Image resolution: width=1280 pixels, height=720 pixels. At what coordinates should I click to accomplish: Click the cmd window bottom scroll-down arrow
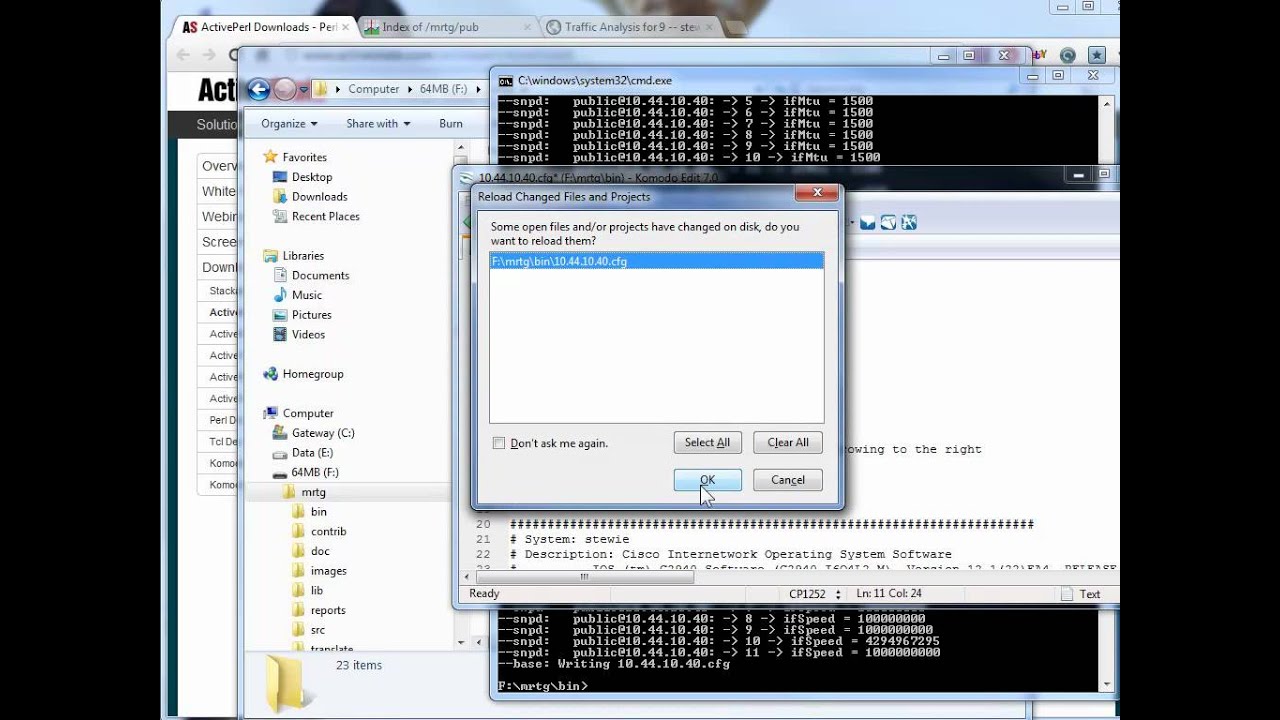click(x=1108, y=684)
